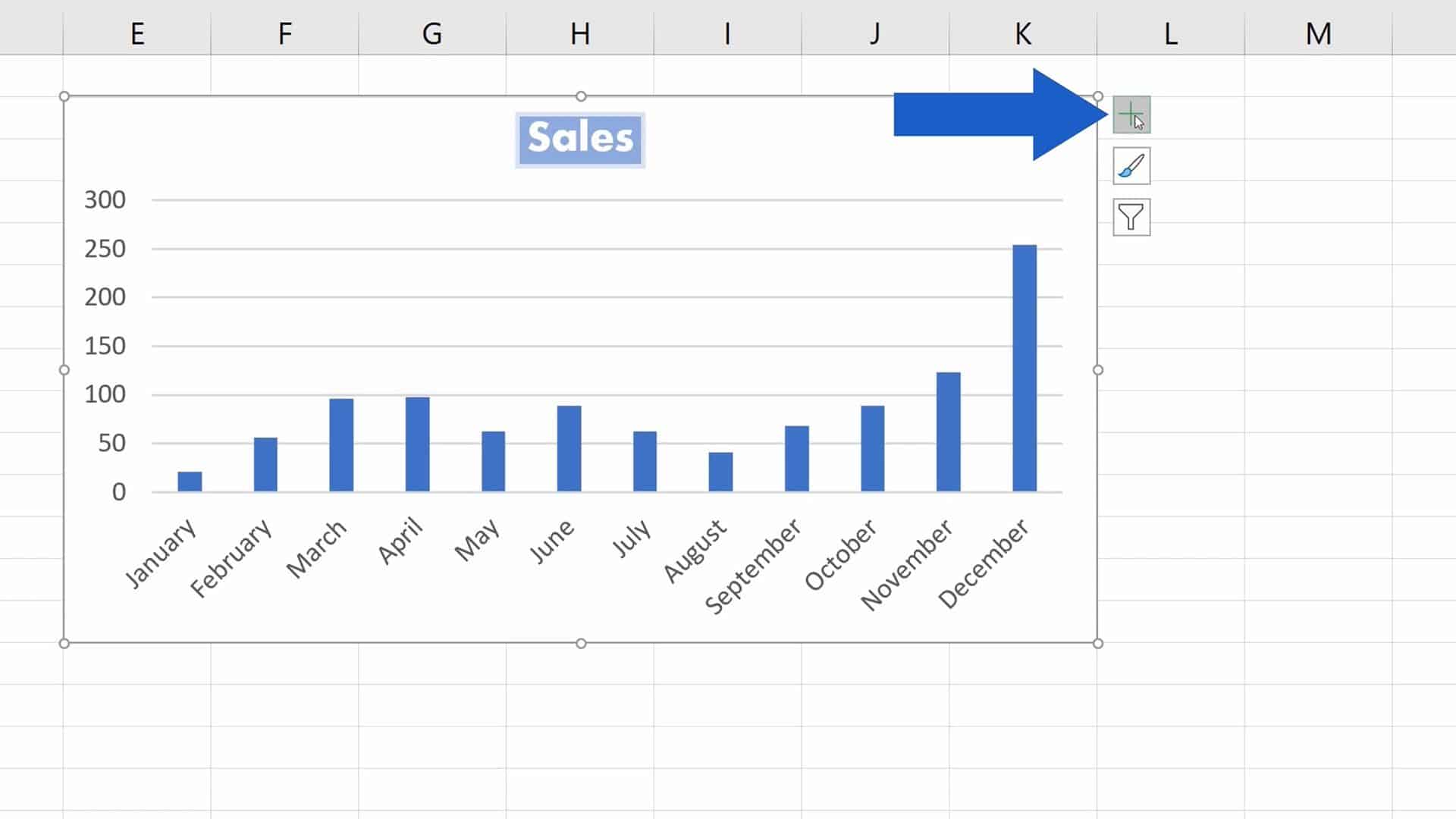Open the Chart Filters funnel icon
1456x819 pixels.
(x=1131, y=217)
